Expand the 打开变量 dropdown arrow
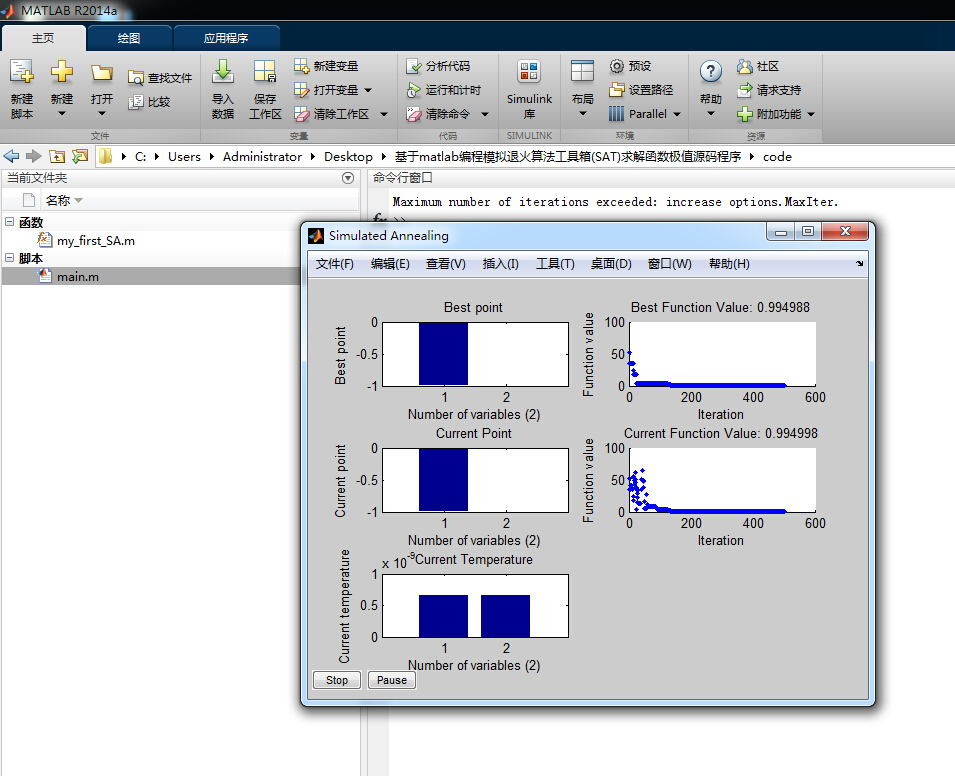 point(368,90)
